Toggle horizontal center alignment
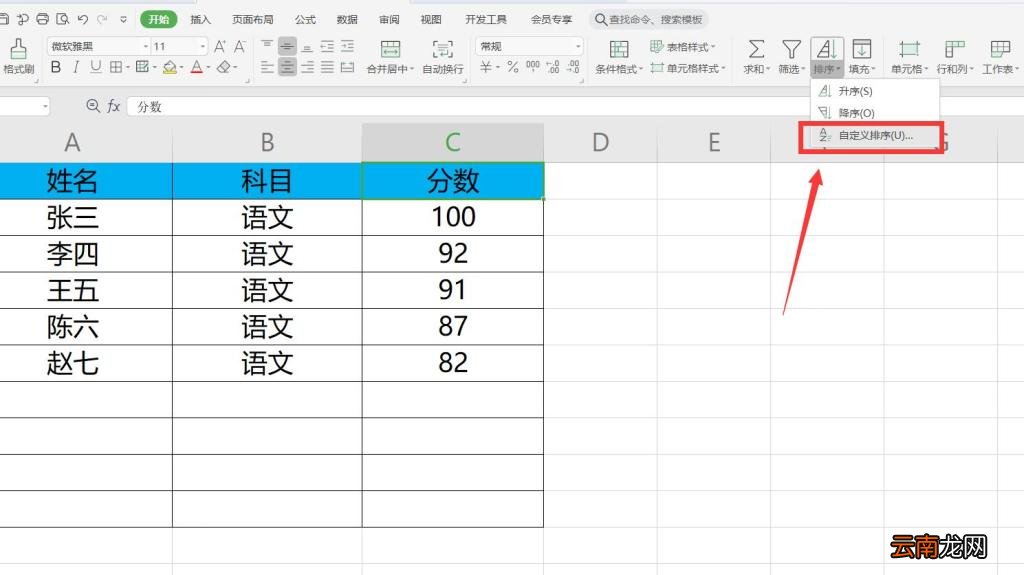1024x575 pixels. [287, 67]
